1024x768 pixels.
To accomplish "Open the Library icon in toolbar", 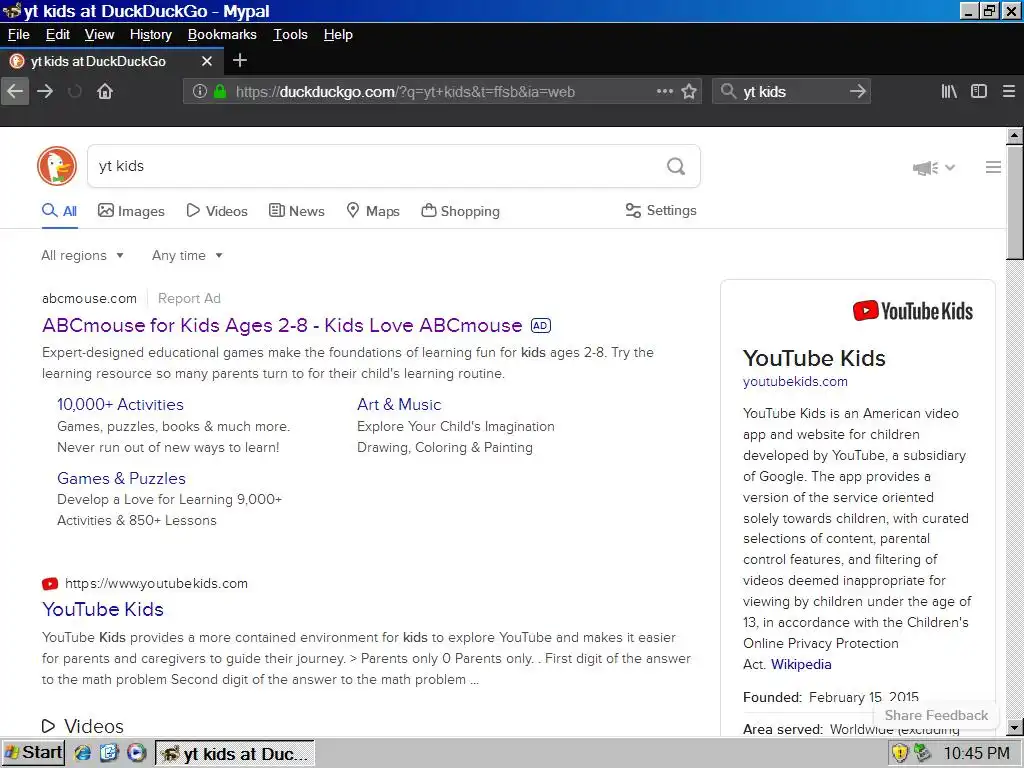I will pyautogui.click(x=949, y=91).
